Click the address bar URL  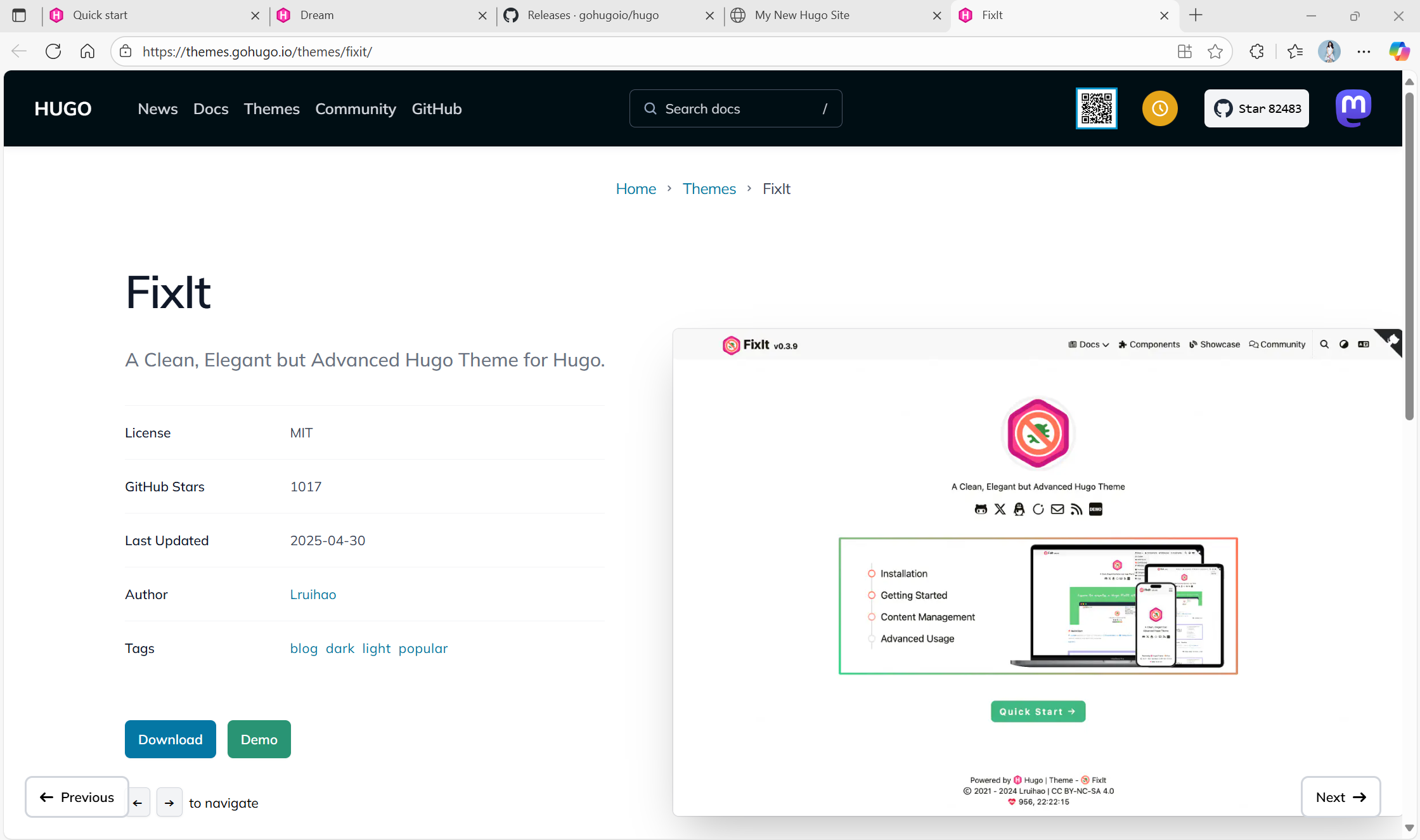point(257,51)
